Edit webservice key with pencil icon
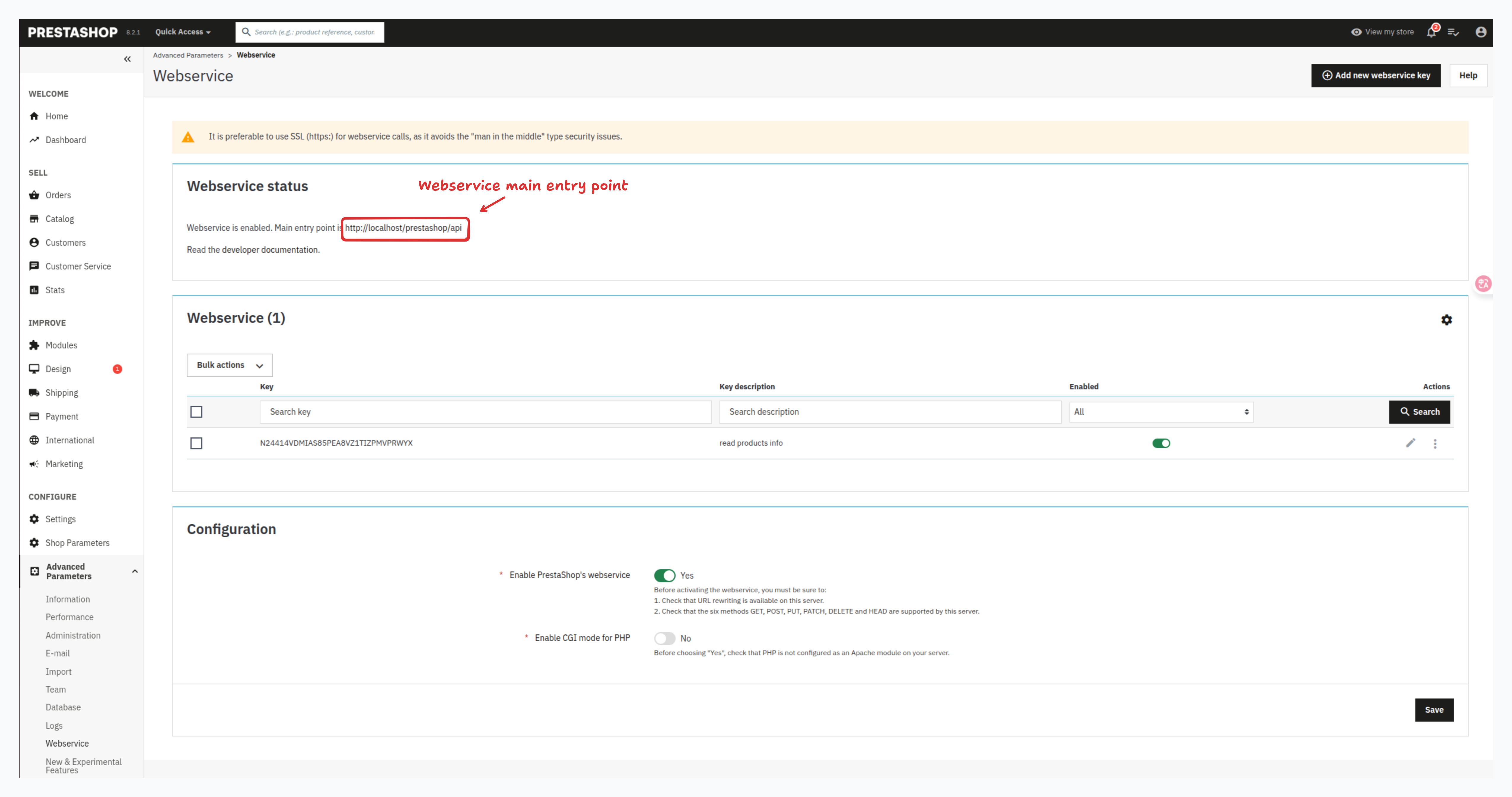Image resolution: width=1512 pixels, height=797 pixels. [1411, 443]
